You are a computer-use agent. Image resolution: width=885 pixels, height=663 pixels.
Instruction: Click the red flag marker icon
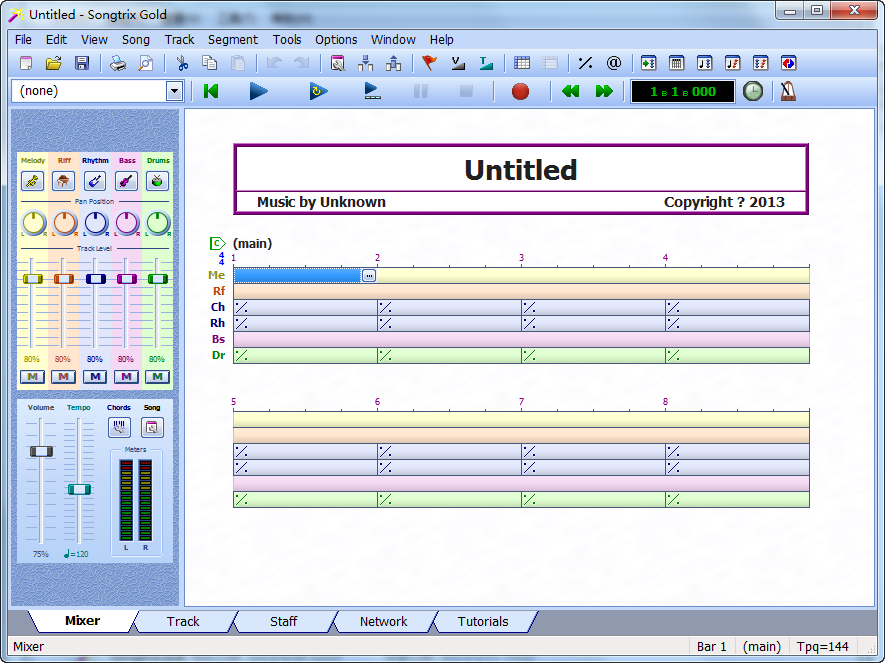pyautogui.click(x=430, y=64)
